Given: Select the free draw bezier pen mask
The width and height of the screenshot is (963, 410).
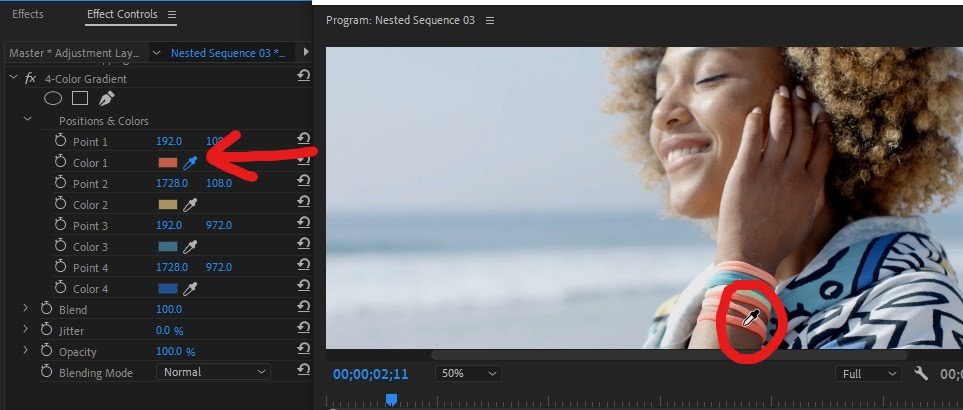Looking at the screenshot, I should [x=106, y=98].
